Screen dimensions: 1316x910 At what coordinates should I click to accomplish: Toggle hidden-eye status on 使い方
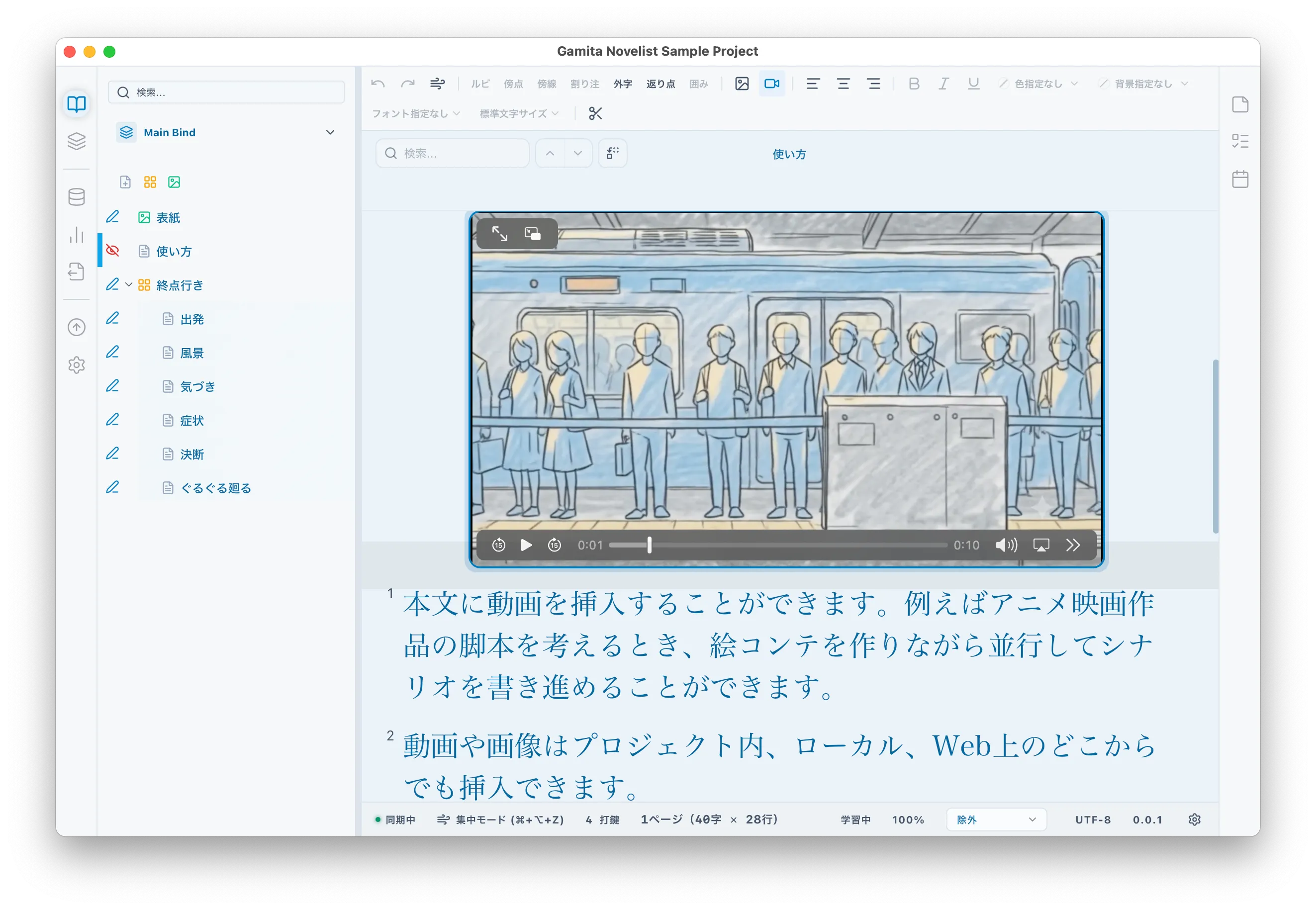pyautogui.click(x=113, y=250)
